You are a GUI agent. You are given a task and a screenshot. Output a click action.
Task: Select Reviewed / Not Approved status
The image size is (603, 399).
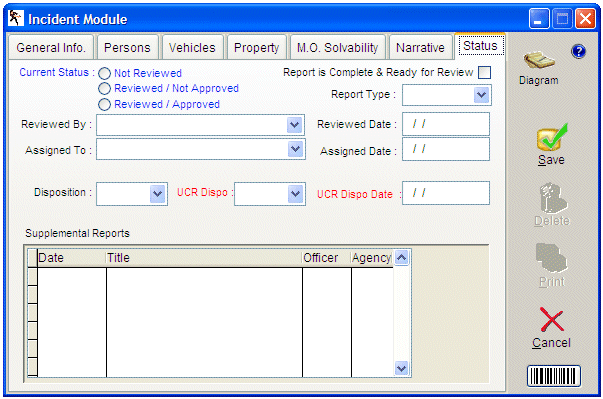click(x=104, y=88)
